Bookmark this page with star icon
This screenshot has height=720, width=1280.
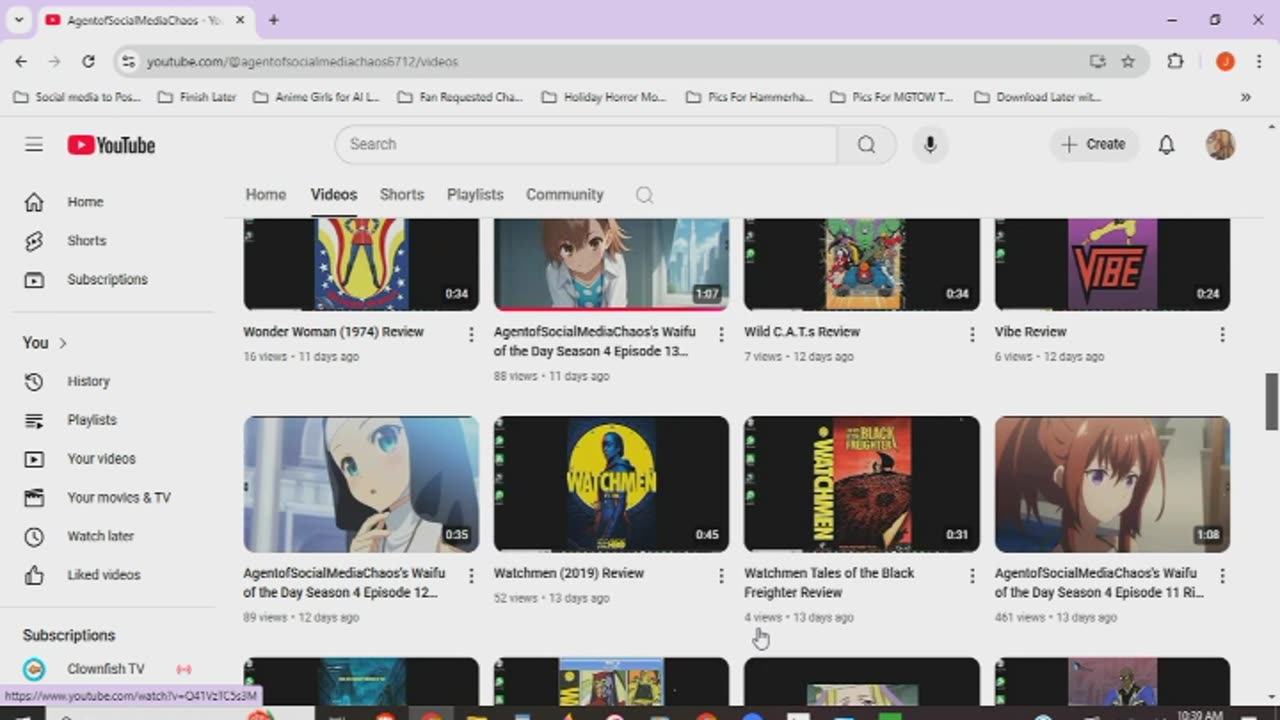(x=1128, y=61)
